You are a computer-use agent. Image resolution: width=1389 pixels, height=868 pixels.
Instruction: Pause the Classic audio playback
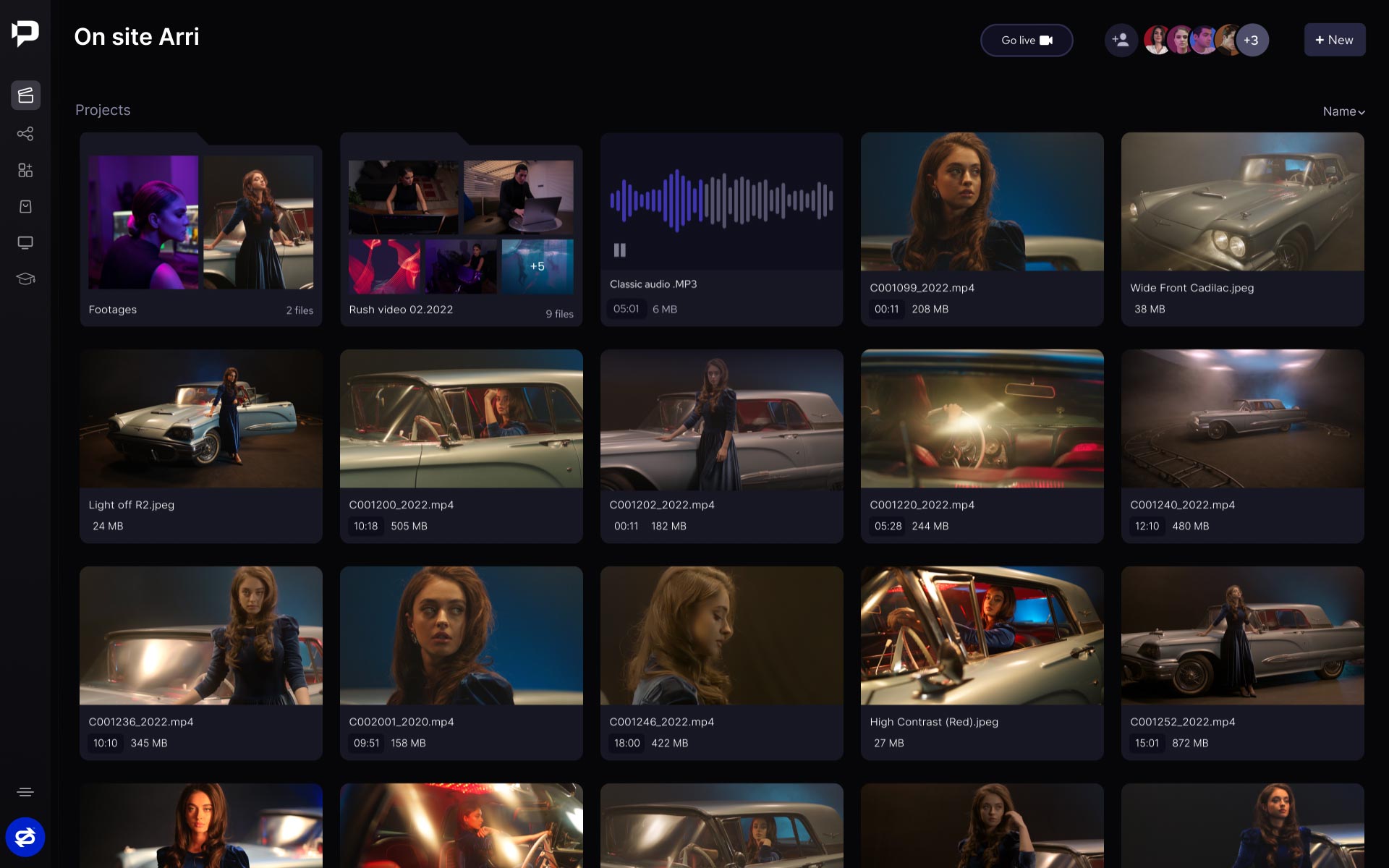(620, 250)
